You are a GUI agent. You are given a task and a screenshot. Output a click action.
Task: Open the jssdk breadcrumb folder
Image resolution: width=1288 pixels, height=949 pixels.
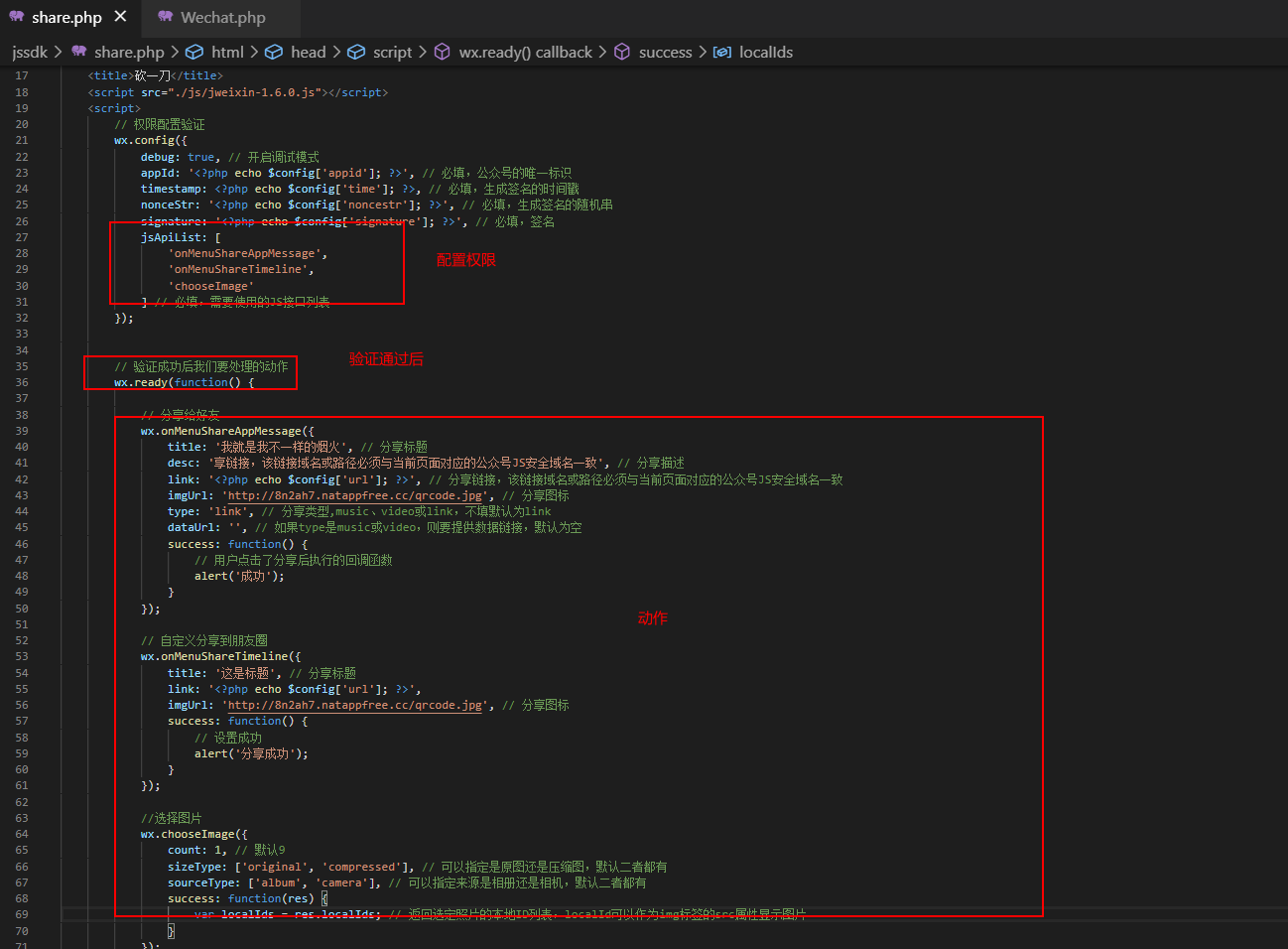[30, 52]
